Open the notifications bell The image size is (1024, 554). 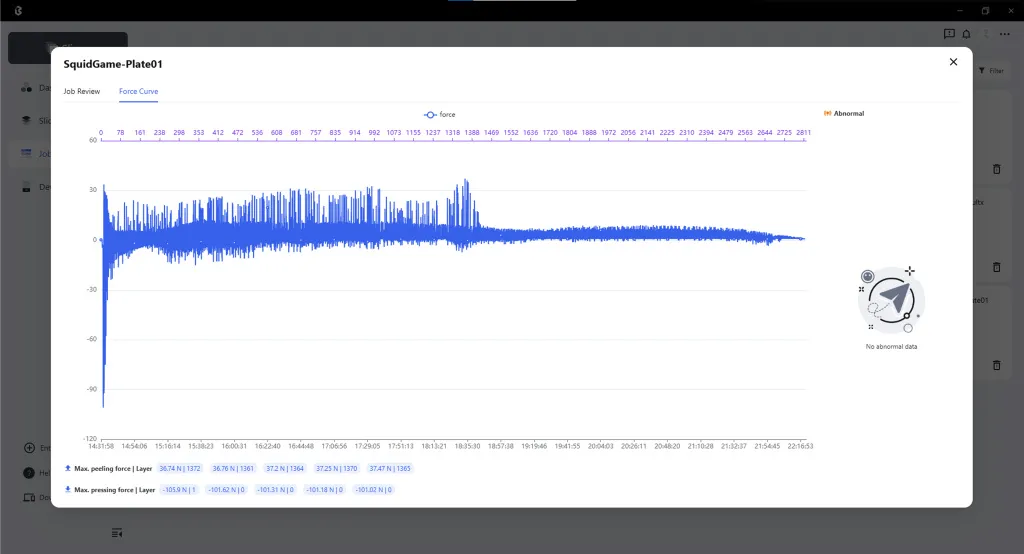coord(966,33)
